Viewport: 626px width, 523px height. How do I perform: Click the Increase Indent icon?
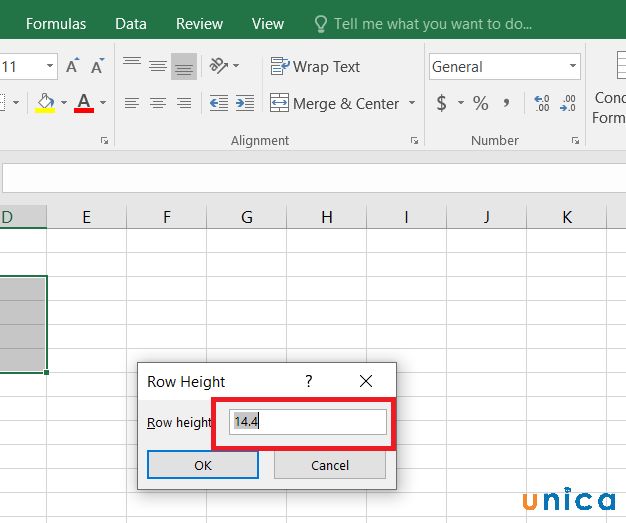(x=244, y=103)
